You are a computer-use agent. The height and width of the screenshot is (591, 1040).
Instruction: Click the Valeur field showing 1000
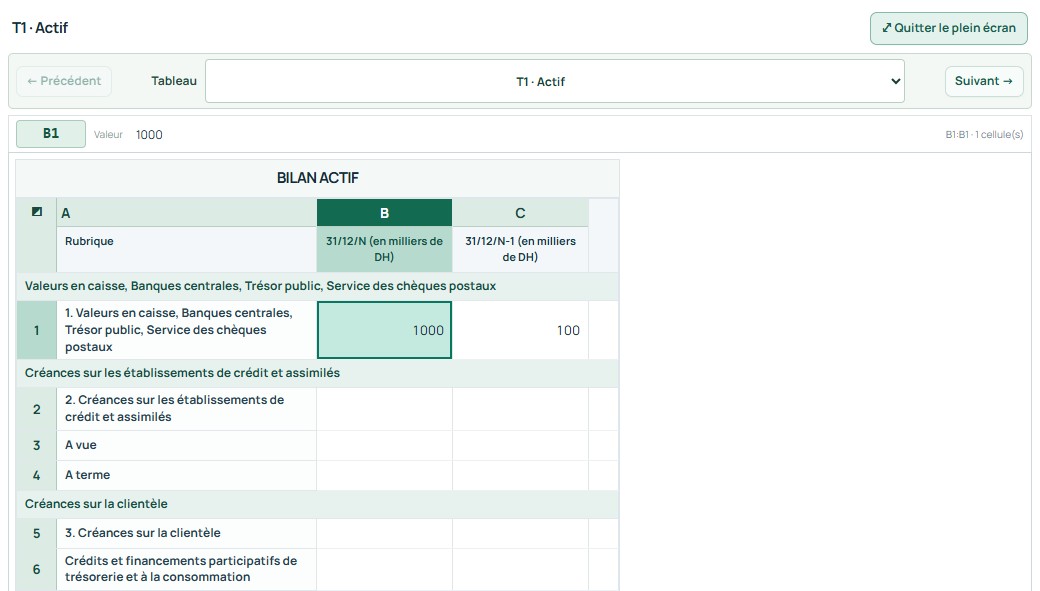point(149,135)
